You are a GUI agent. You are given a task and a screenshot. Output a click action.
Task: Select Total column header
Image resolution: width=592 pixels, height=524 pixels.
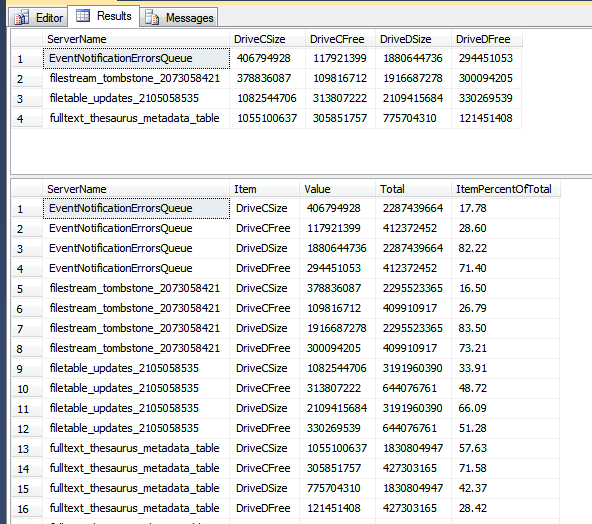coord(413,189)
